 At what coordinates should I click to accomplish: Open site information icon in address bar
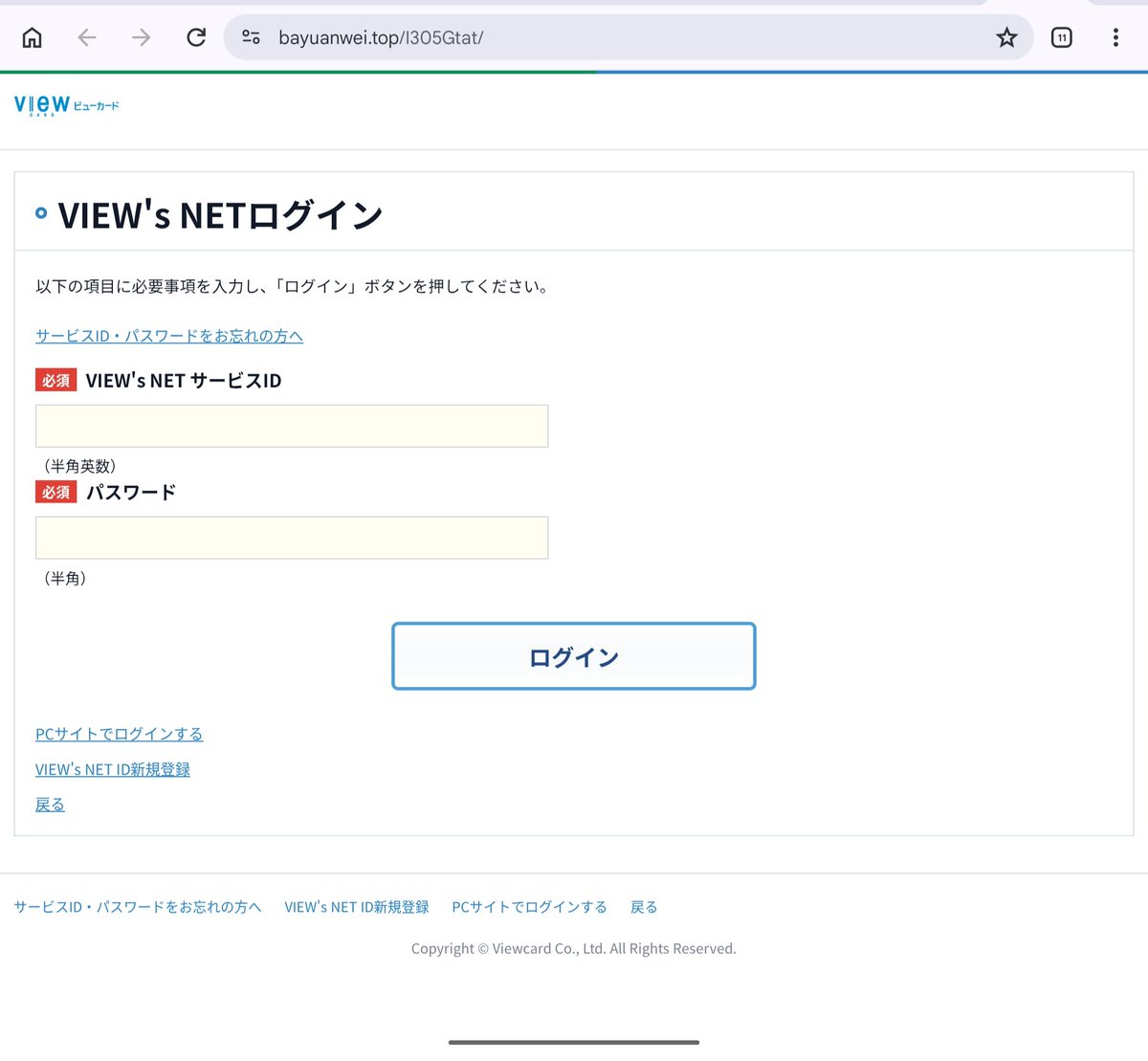click(252, 37)
